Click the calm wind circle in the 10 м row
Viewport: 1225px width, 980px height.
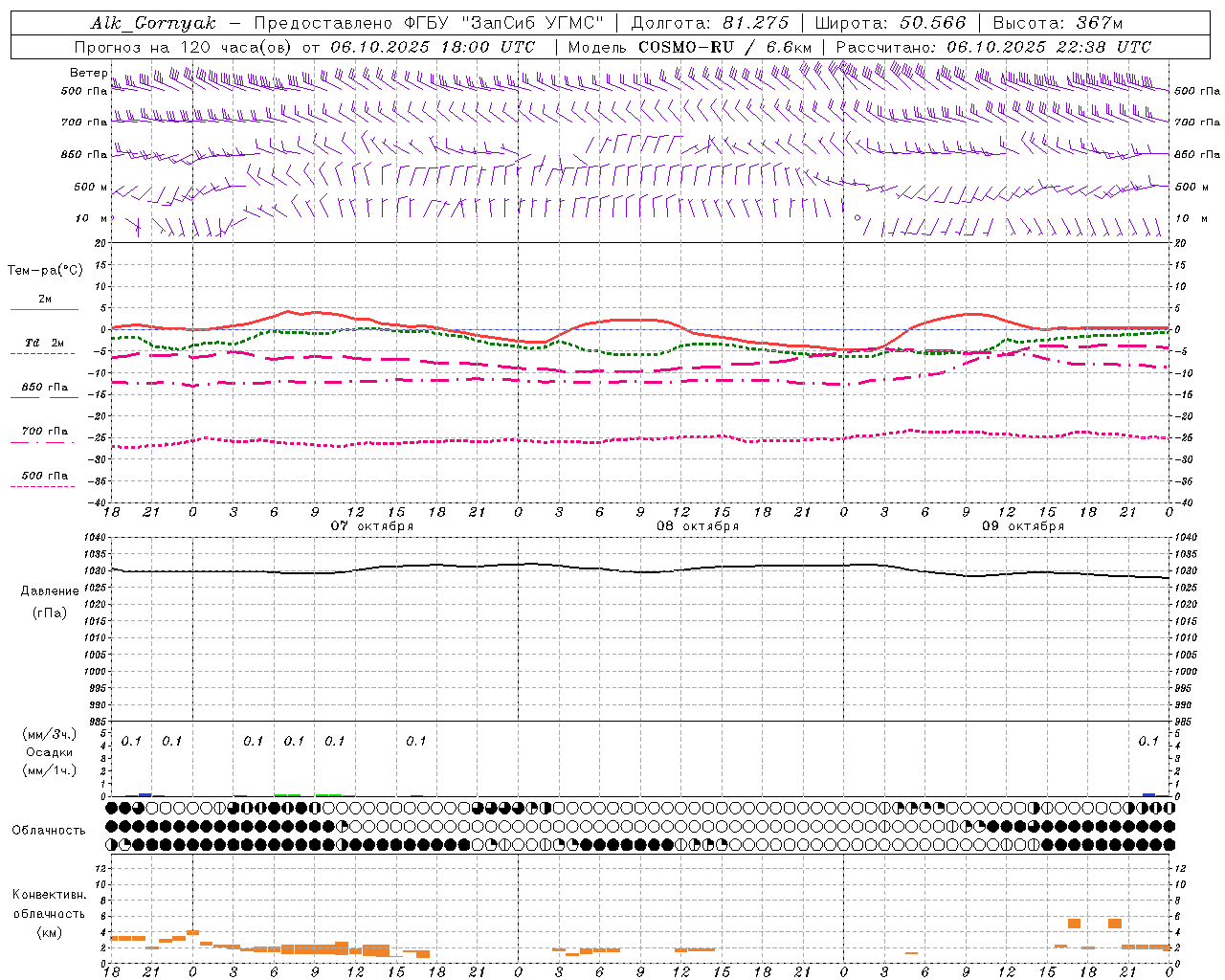pyautogui.click(x=857, y=218)
